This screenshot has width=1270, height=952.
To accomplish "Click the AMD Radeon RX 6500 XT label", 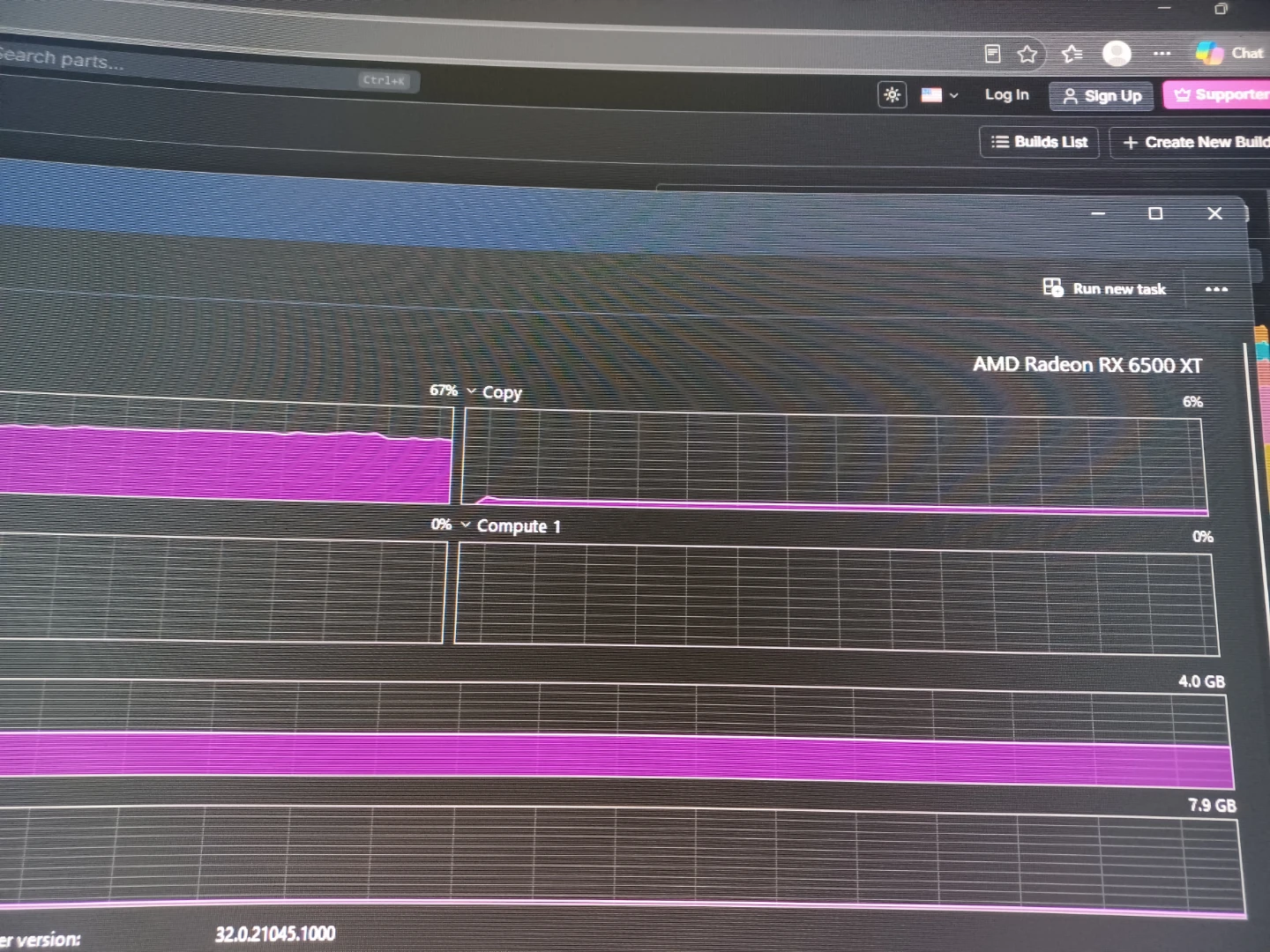I will click(x=1087, y=365).
